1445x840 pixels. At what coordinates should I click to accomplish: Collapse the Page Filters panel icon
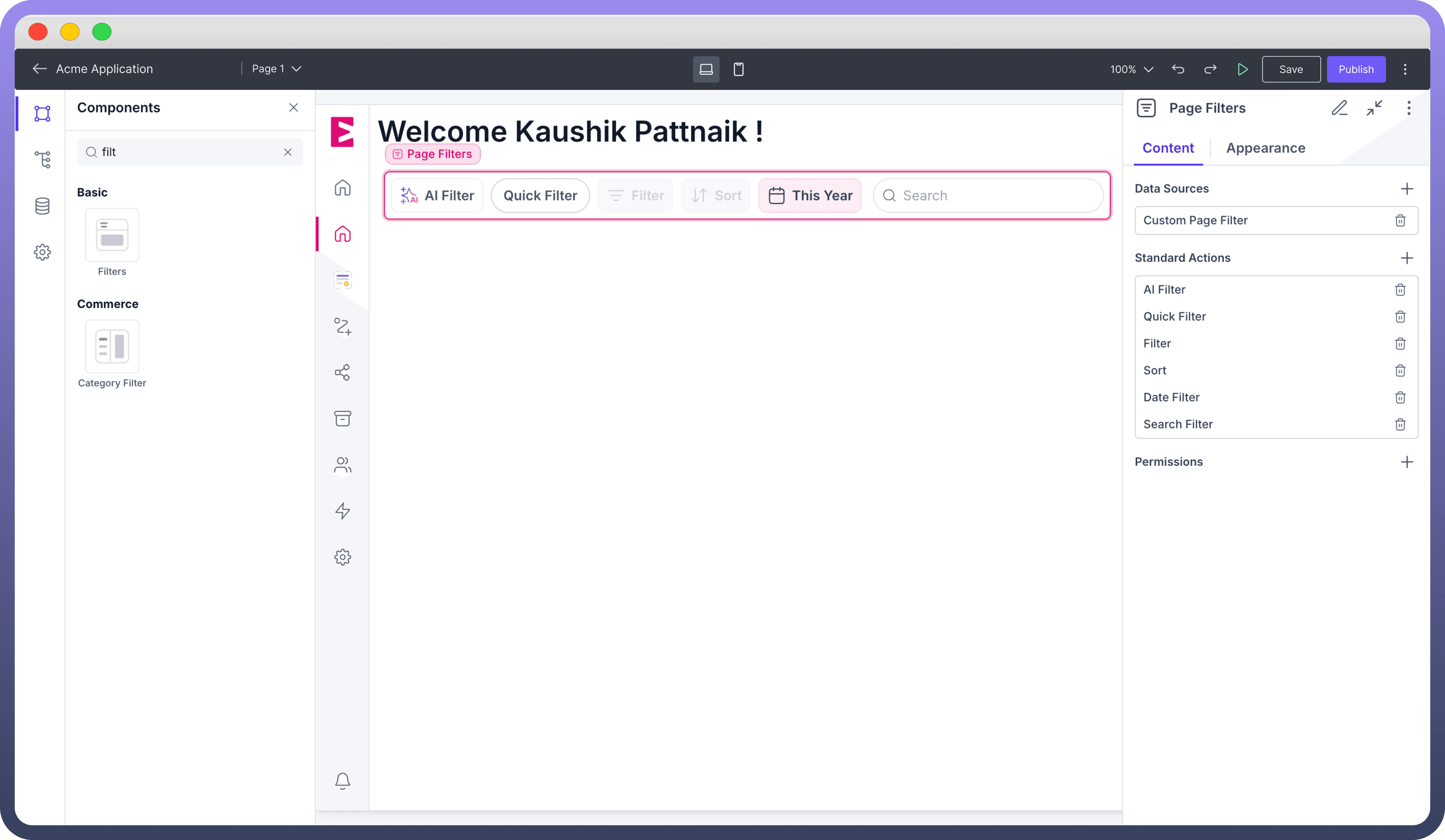(1375, 108)
